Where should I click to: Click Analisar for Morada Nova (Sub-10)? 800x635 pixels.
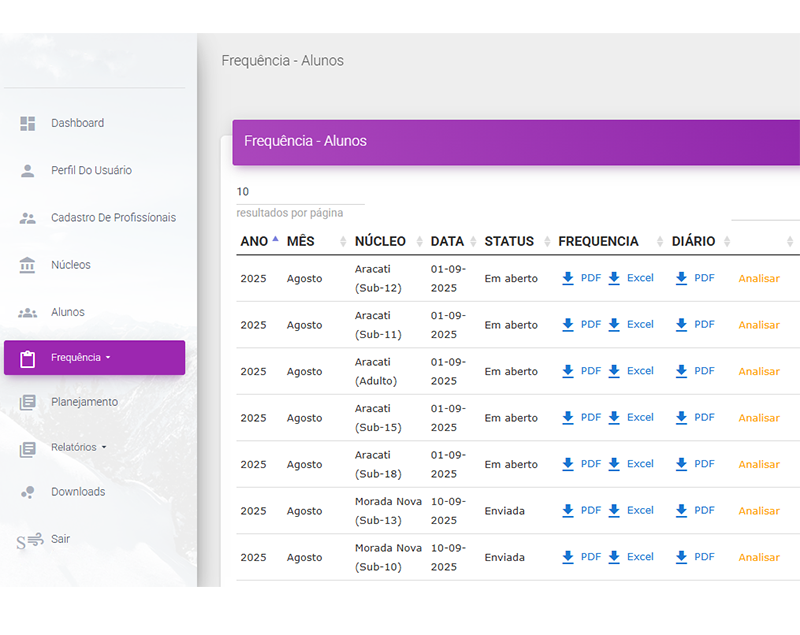point(758,558)
